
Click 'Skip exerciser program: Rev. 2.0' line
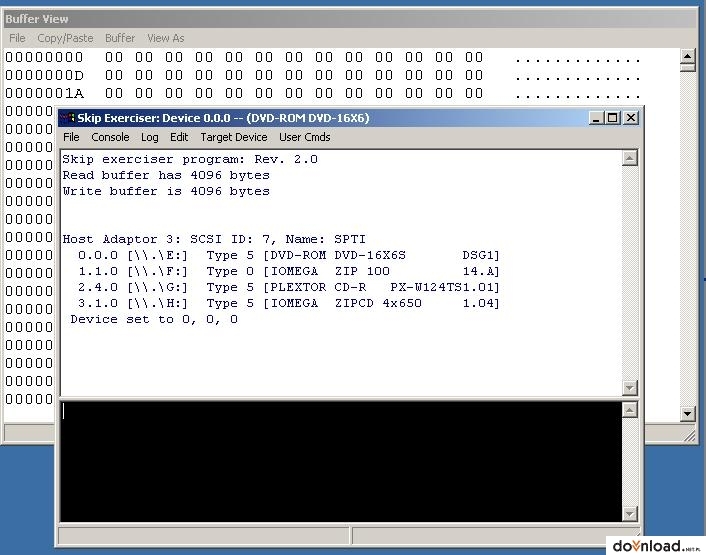190,159
